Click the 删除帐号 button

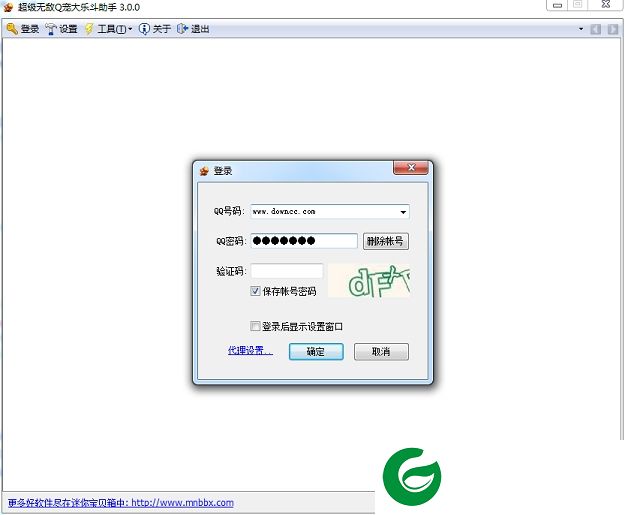pyautogui.click(x=385, y=241)
